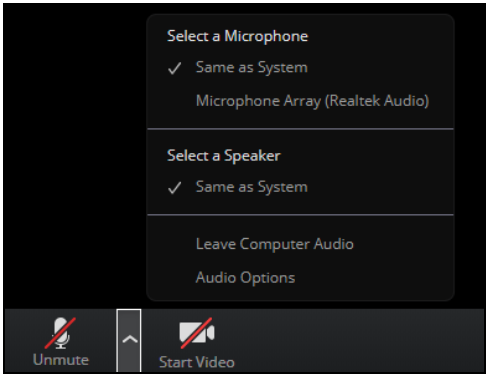This screenshot has height=377, width=488.
Task: Click the Select a Microphone heading
Action: click(x=237, y=36)
